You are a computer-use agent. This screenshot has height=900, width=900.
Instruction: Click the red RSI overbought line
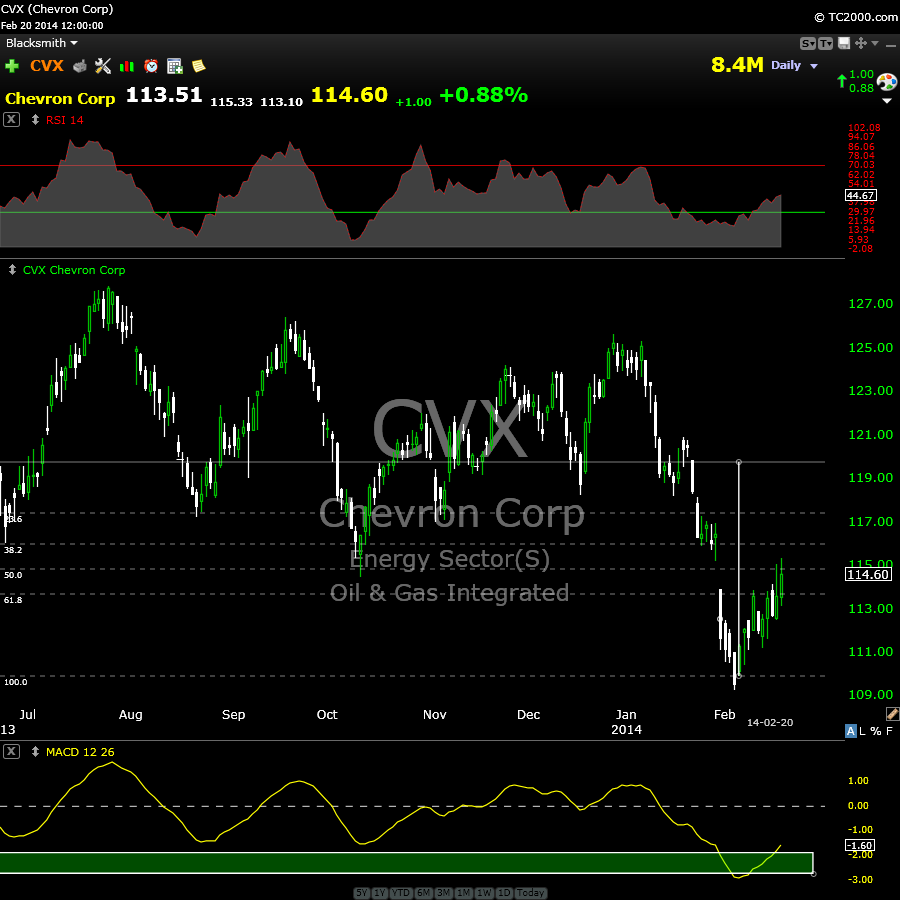412,165
